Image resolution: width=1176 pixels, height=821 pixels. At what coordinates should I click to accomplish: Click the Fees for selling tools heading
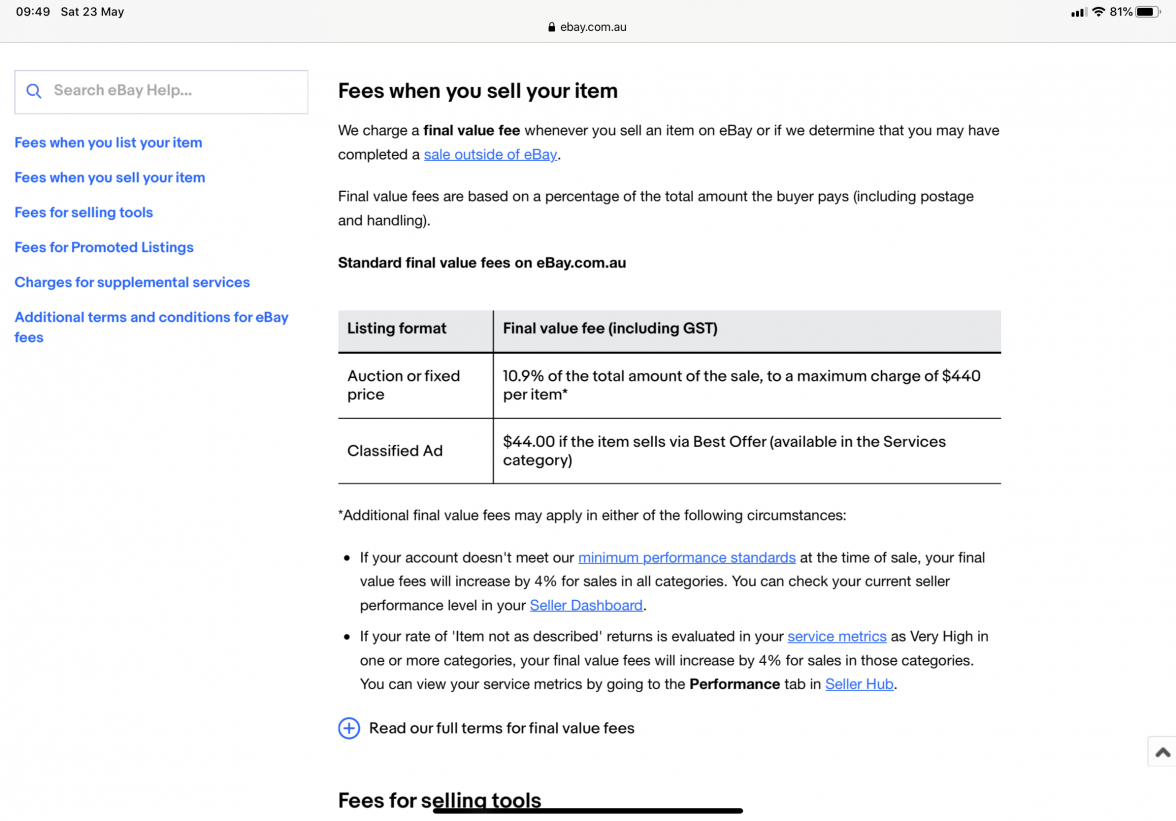pyautogui.click(x=440, y=800)
